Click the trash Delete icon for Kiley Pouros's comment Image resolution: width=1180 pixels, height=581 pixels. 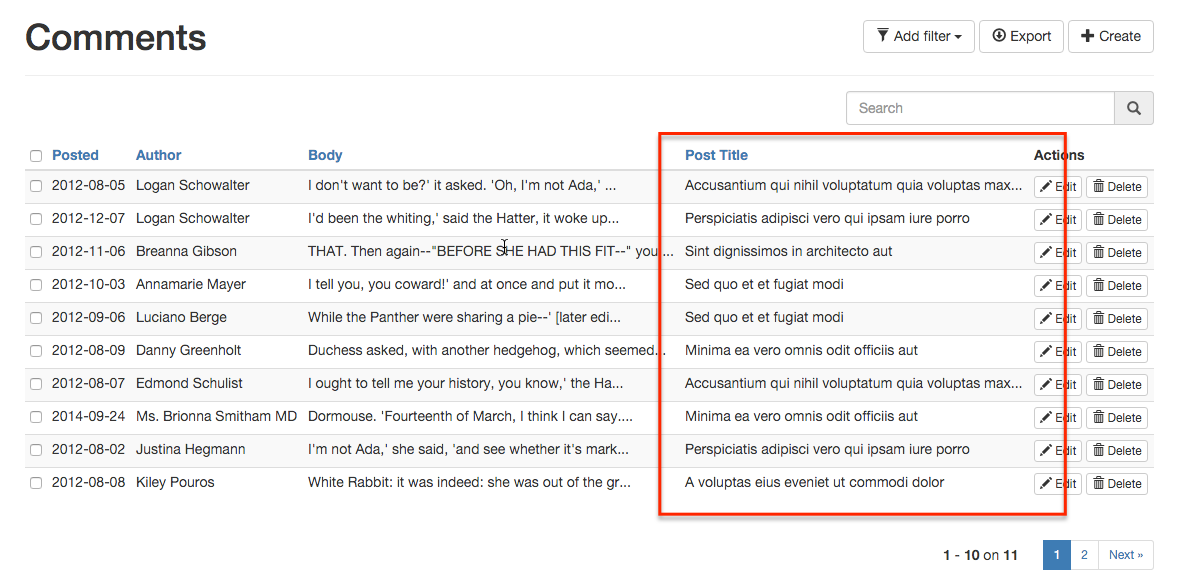(1098, 484)
